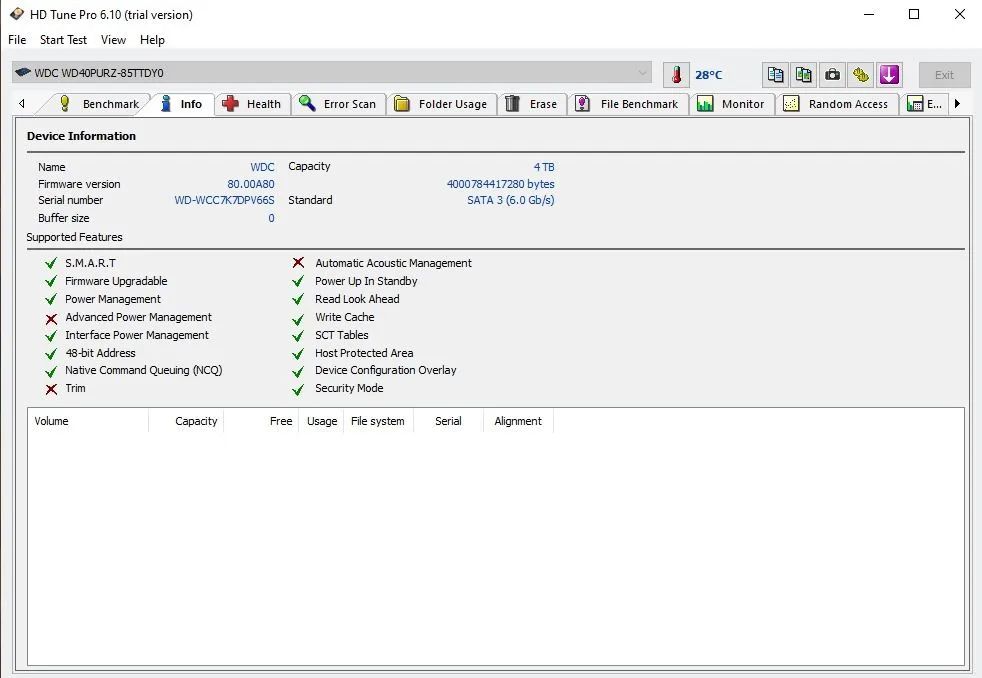Click the SATA 3 (6.0 Gb/s) value
Viewport: 982px width, 678px height.
pyautogui.click(x=510, y=200)
